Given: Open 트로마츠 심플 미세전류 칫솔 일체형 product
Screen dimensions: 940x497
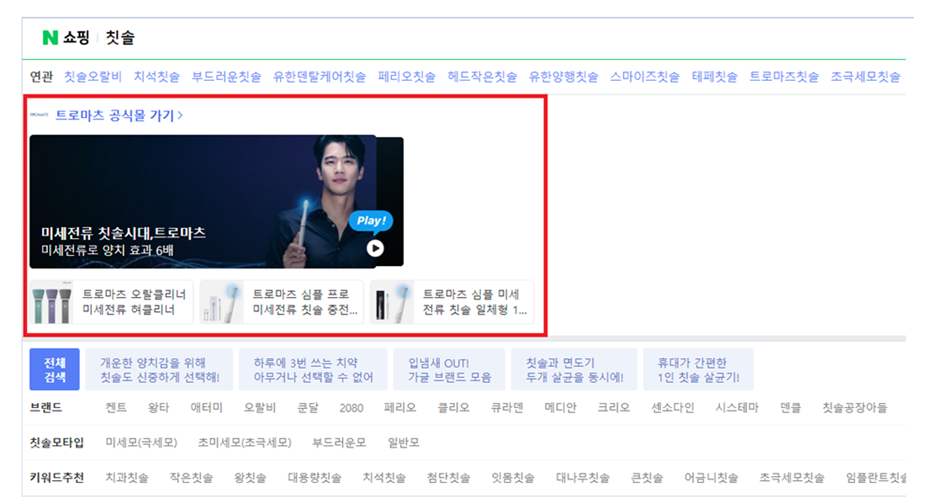Looking at the screenshot, I should click(452, 302).
